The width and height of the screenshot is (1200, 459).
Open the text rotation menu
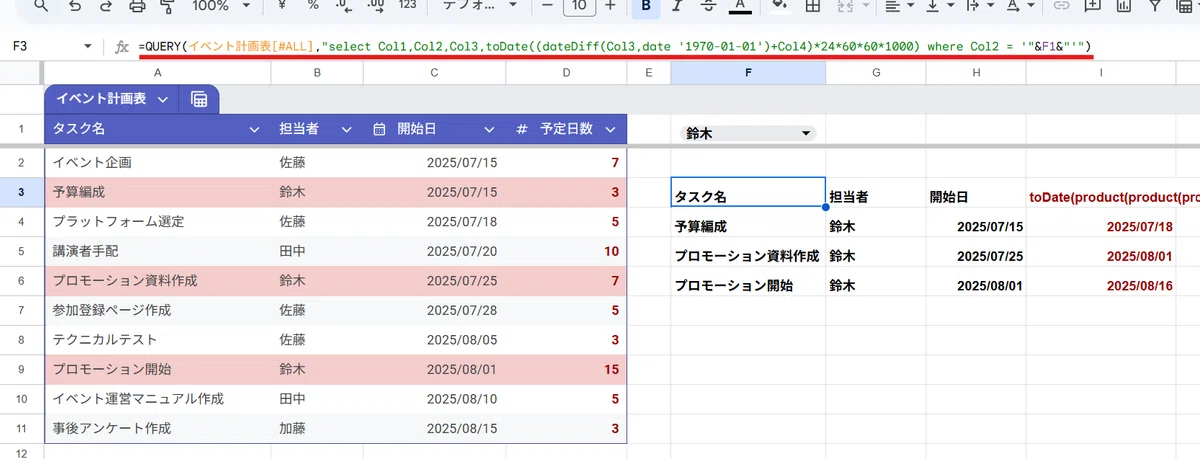pos(1019,5)
